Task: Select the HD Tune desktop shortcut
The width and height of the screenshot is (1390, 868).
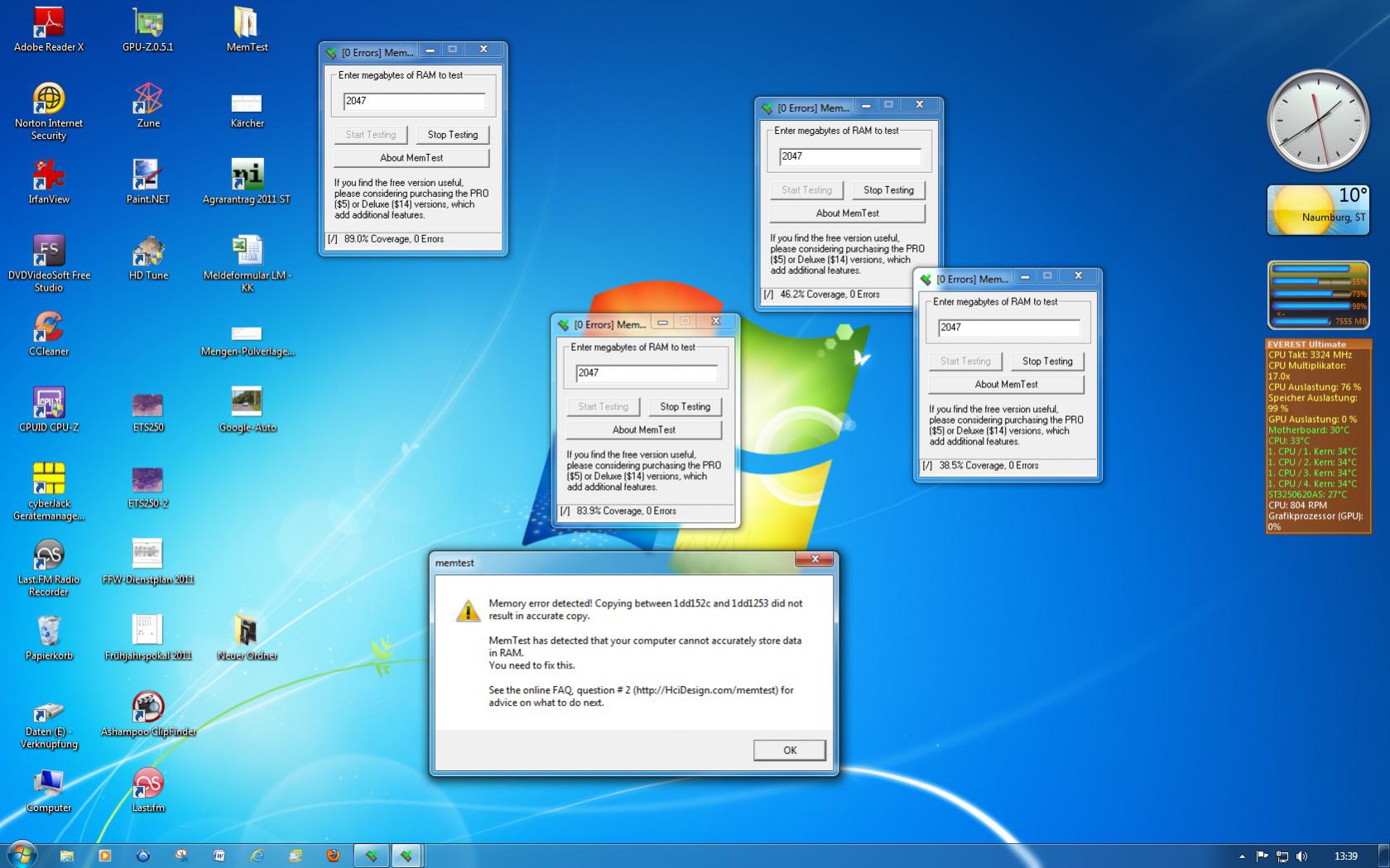Action: tap(148, 258)
